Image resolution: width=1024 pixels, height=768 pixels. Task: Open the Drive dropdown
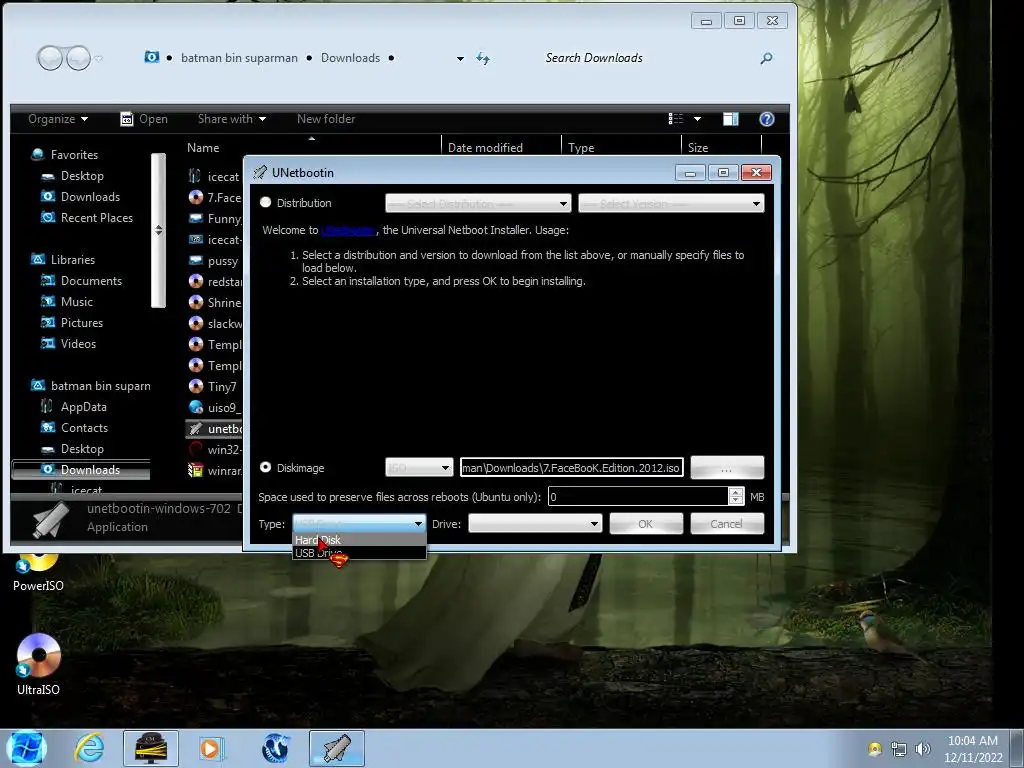click(x=535, y=524)
